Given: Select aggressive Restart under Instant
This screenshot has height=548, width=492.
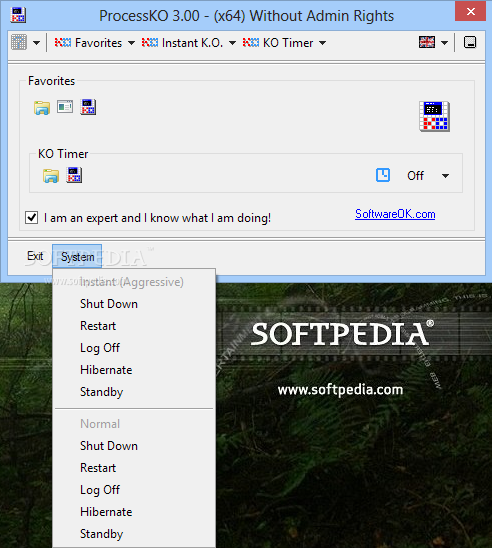Looking at the screenshot, I should 134,326.
